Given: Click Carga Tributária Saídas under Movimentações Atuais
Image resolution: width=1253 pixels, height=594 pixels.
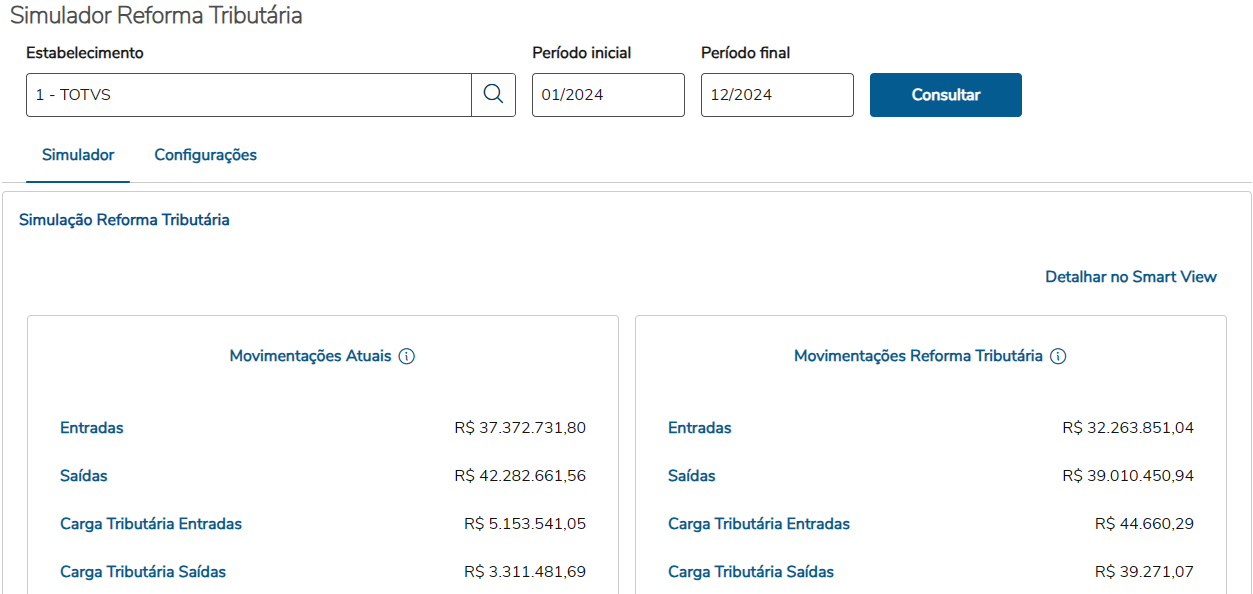Looking at the screenshot, I should 143,572.
